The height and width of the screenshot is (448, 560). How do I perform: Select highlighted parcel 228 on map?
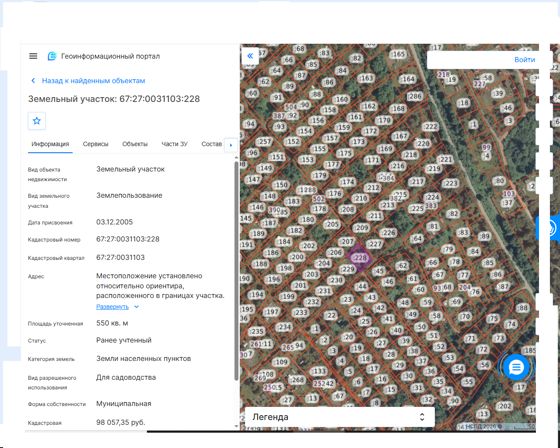click(x=359, y=258)
